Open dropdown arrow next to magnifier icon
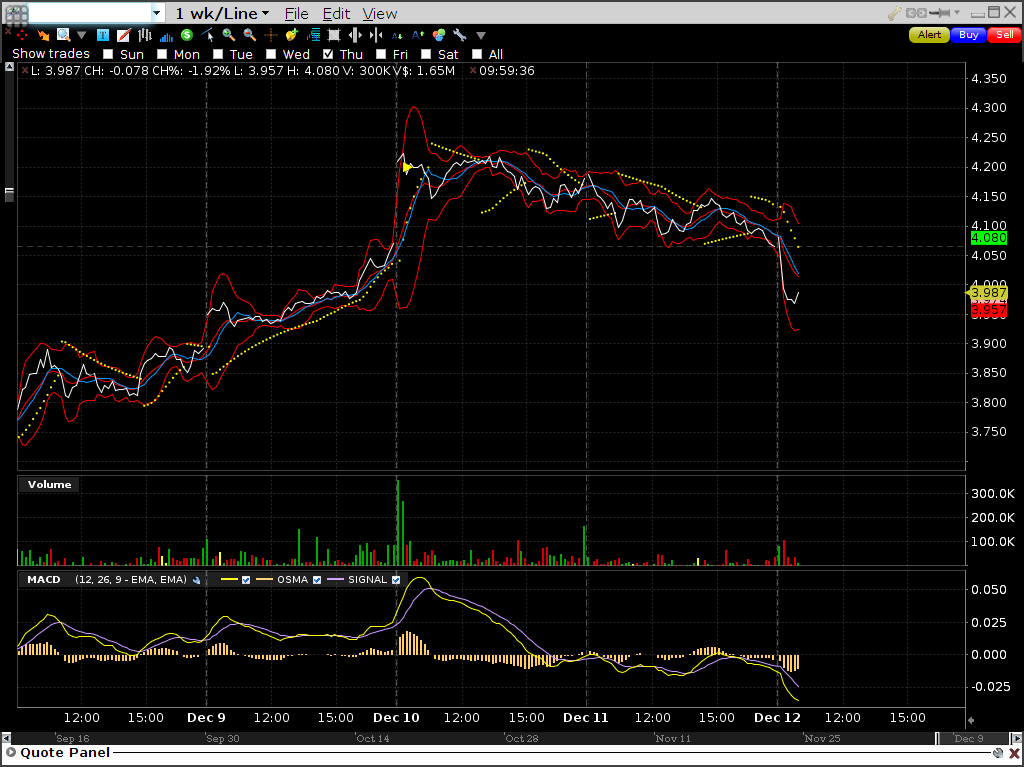The width and height of the screenshot is (1024, 767). 81,35
